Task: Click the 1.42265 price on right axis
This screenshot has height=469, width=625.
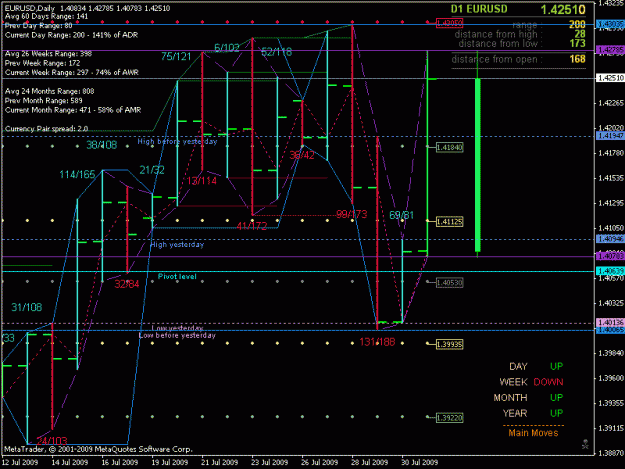Action: click(611, 103)
